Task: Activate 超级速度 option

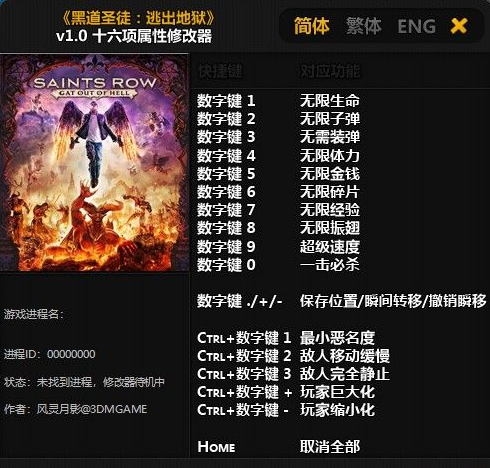Action: coord(330,246)
